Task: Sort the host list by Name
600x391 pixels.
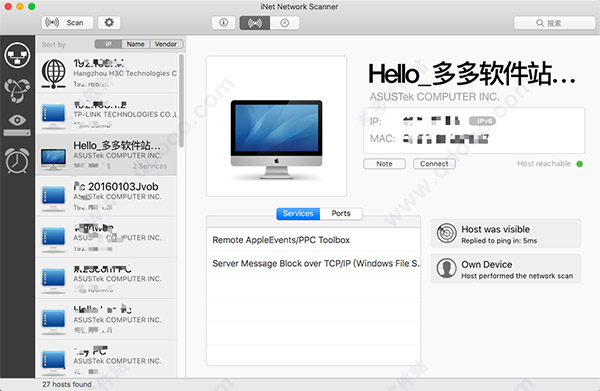Action: (135, 44)
